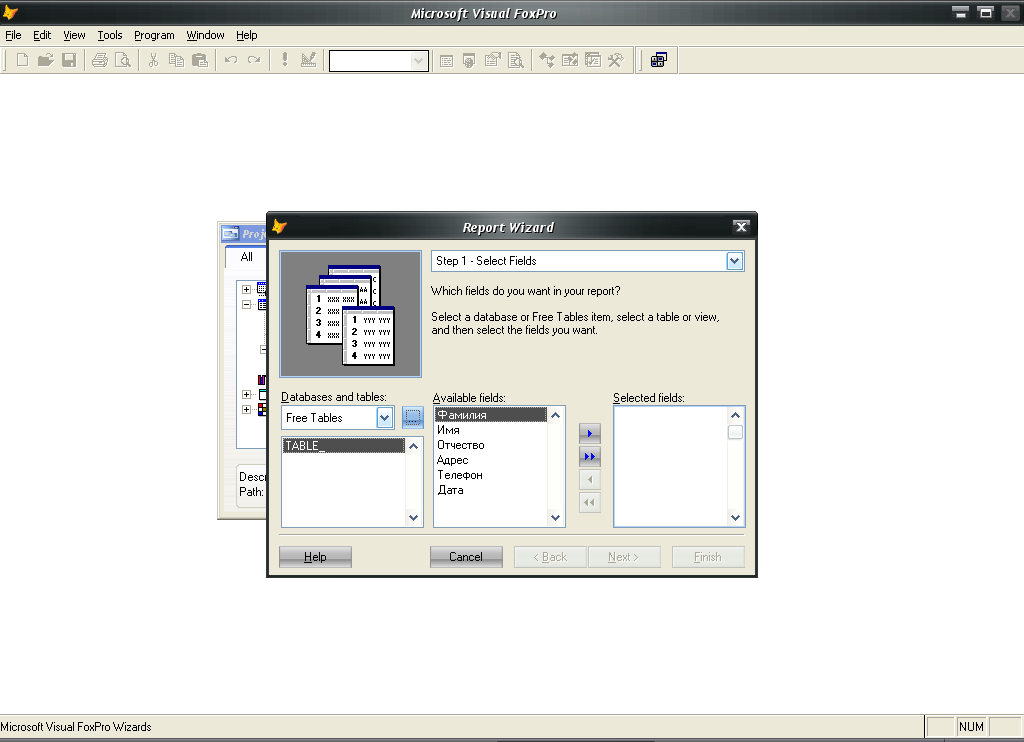Image resolution: width=1024 pixels, height=742 pixels.
Task: Select the Дата field
Action: 490,490
